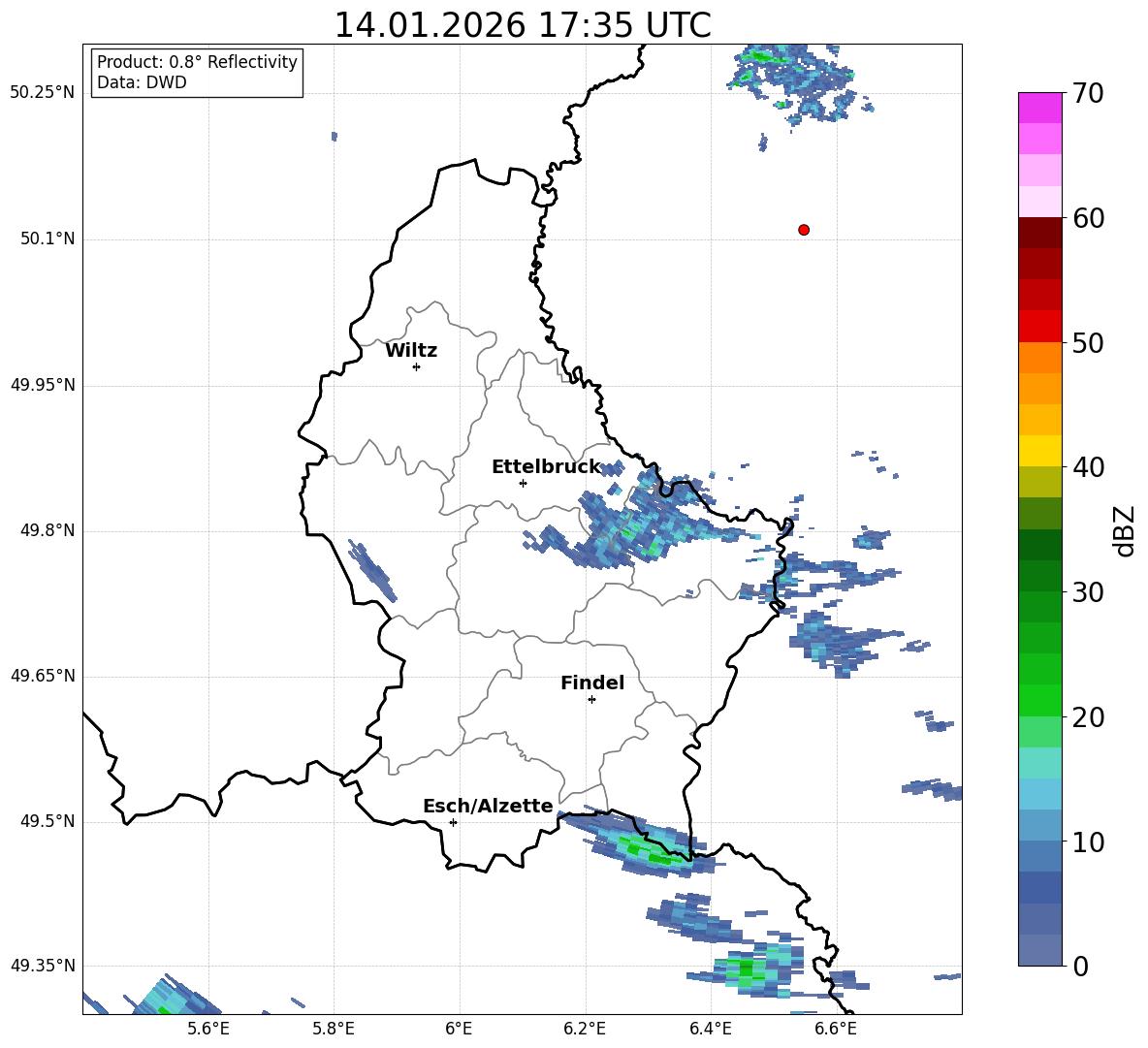This screenshot has height=1048, width=1148.
Task: Click the 6.2°E longitude label
Action: pos(585,1029)
